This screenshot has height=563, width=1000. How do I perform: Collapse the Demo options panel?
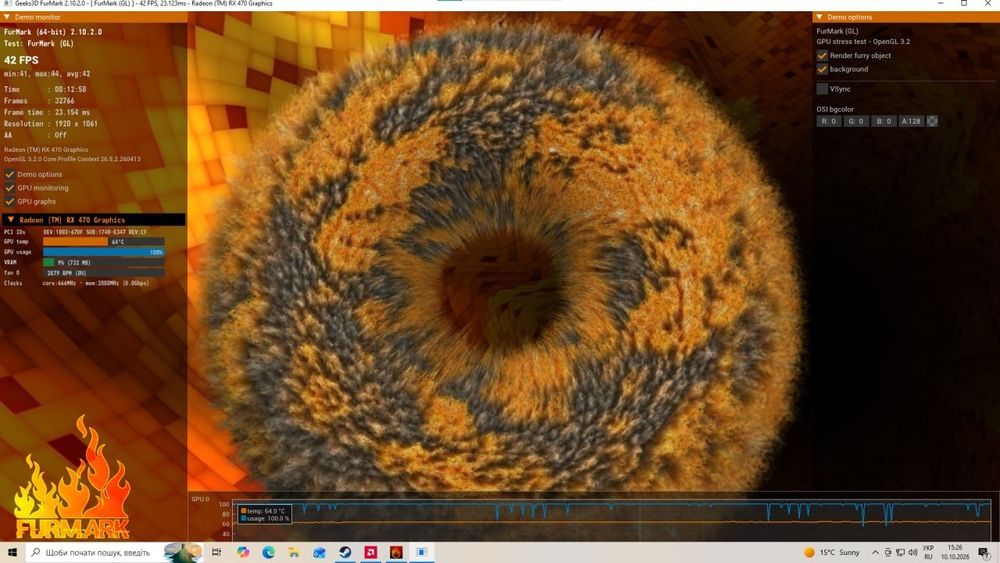(820, 17)
